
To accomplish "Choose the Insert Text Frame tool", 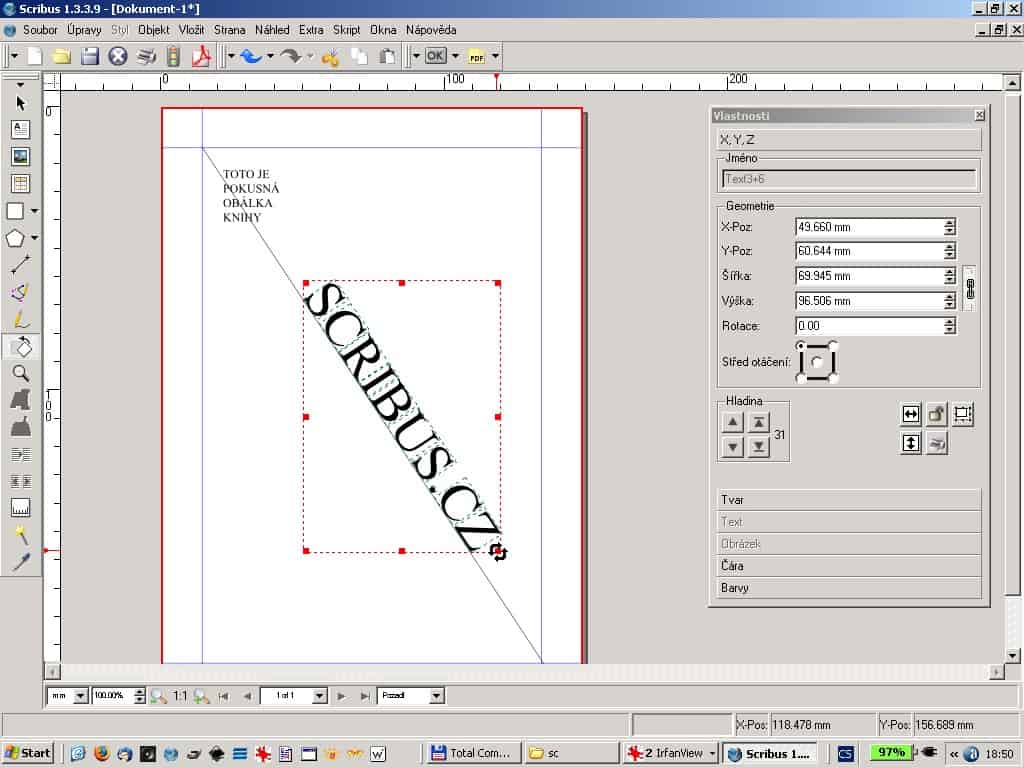I will [x=20, y=129].
